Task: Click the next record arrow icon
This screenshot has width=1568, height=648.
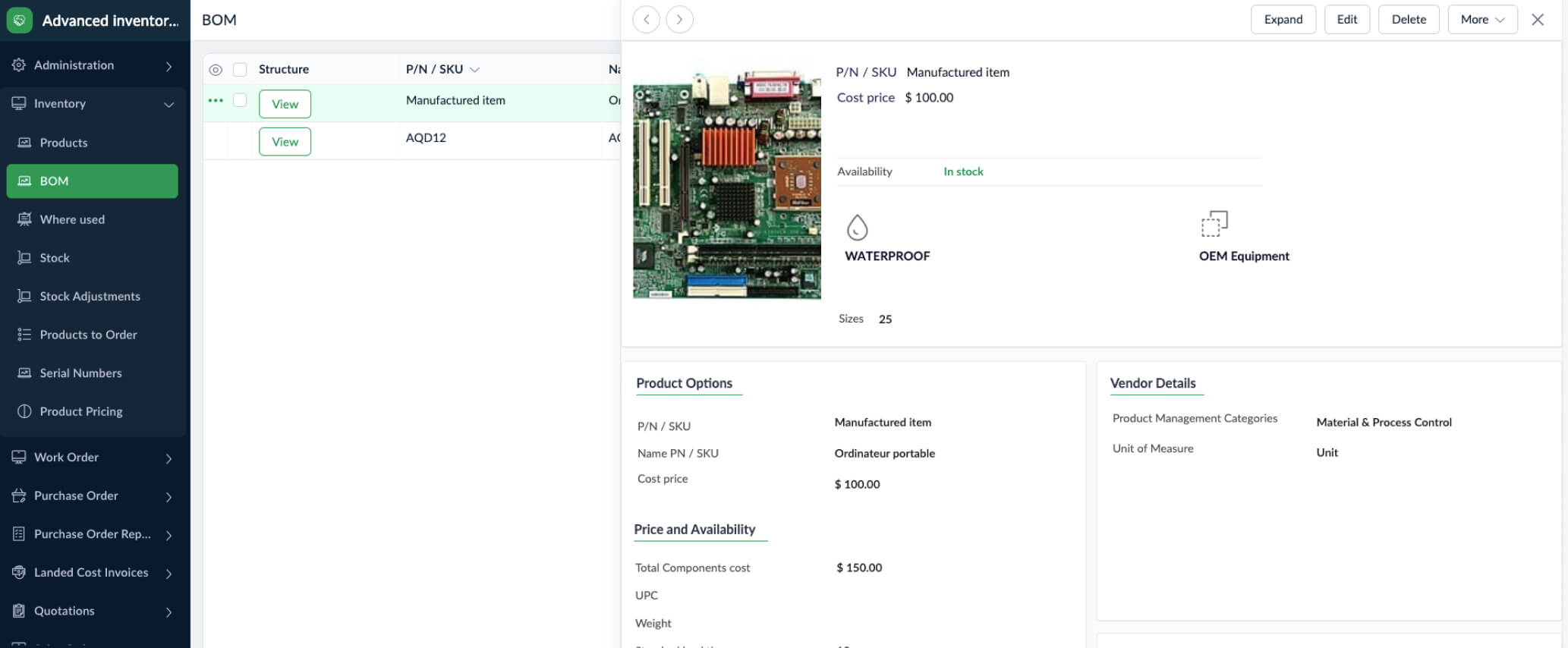Action: click(679, 20)
